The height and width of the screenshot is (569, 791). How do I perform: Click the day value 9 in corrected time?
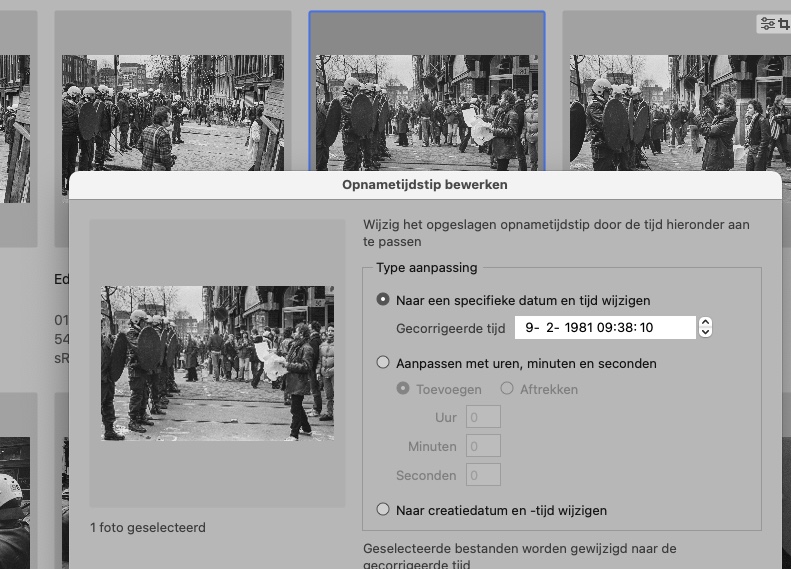point(529,327)
